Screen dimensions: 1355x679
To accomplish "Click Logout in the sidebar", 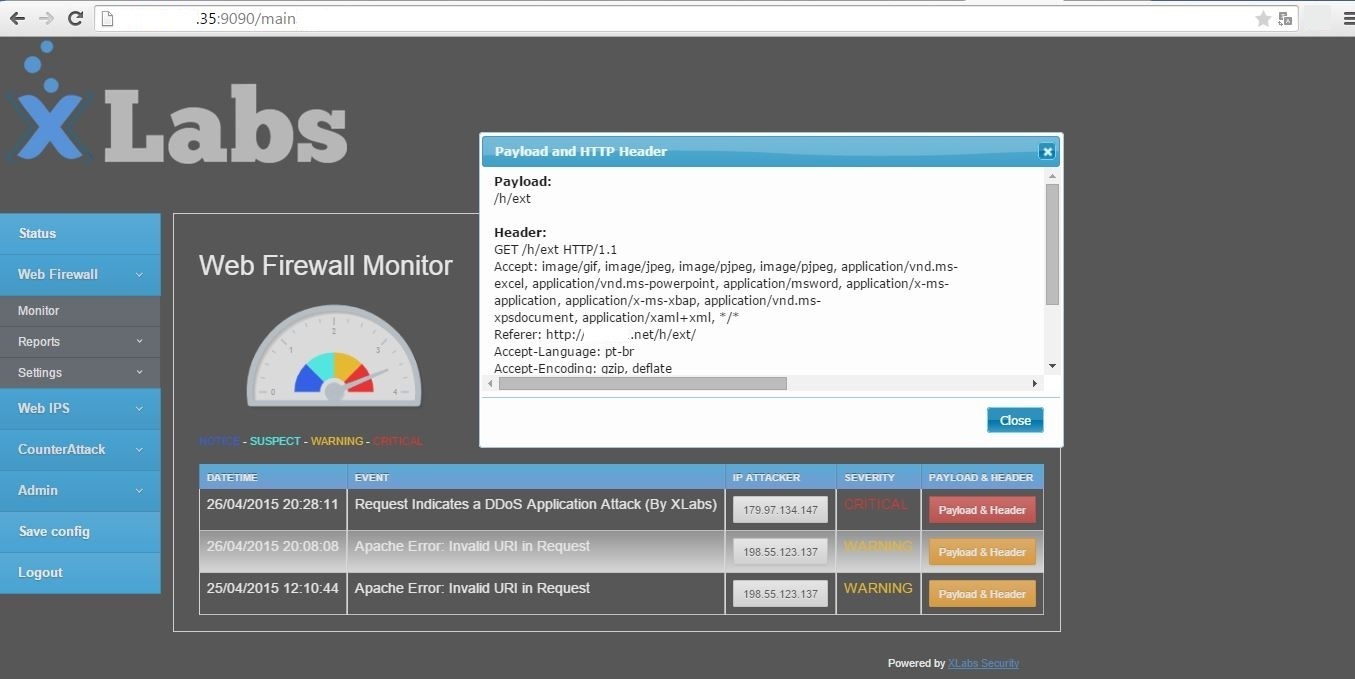I will click(x=80, y=572).
